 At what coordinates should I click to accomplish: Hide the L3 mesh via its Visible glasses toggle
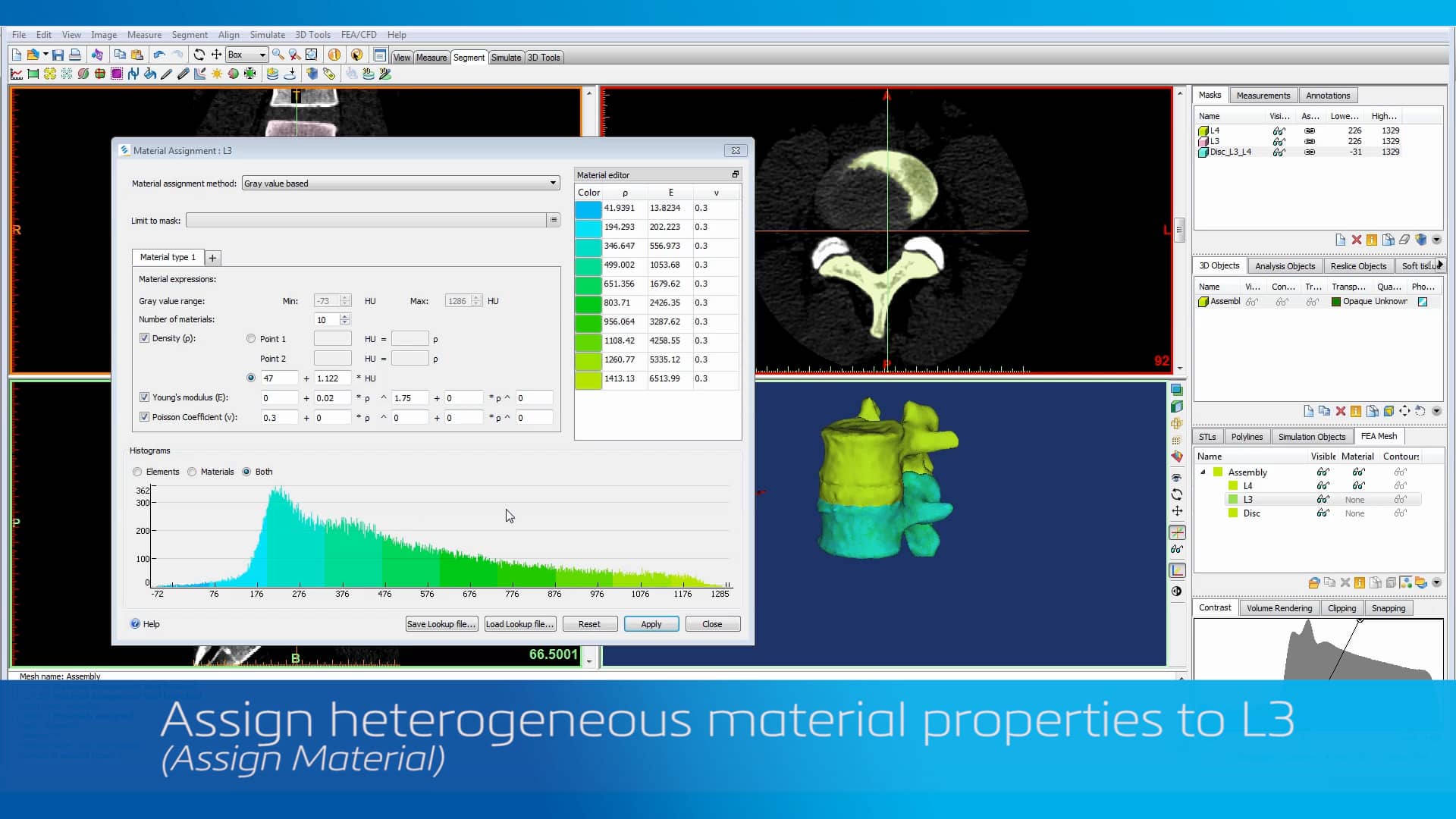coord(1323,499)
